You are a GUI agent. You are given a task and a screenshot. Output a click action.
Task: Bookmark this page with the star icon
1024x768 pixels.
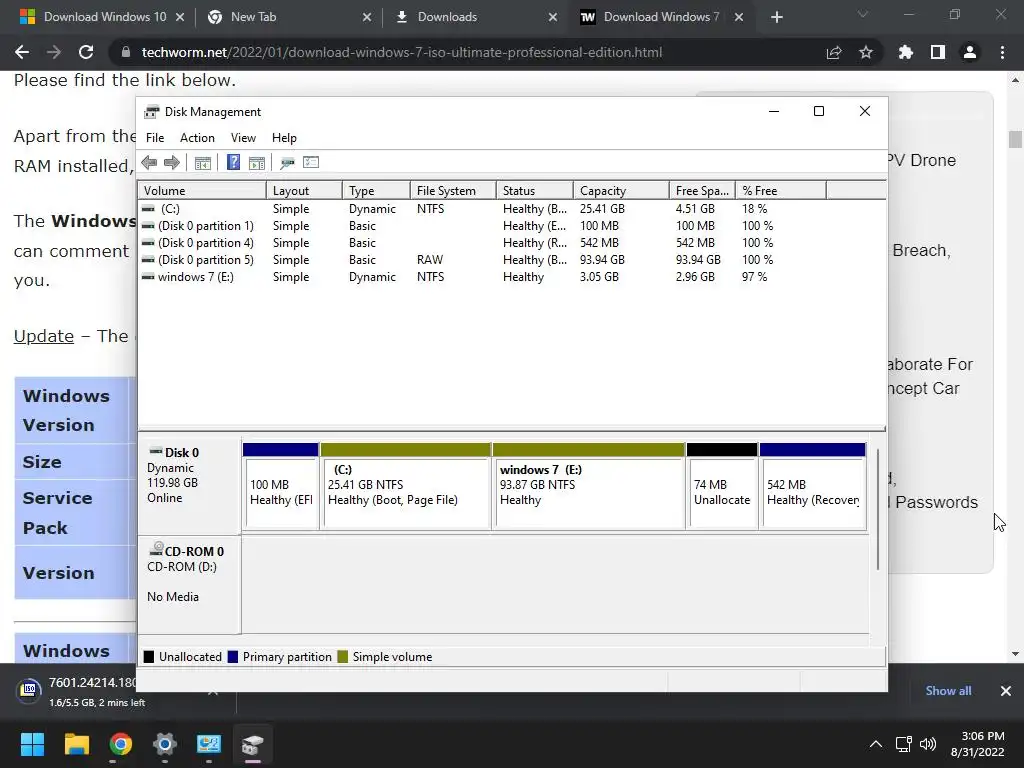tap(866, 52)
